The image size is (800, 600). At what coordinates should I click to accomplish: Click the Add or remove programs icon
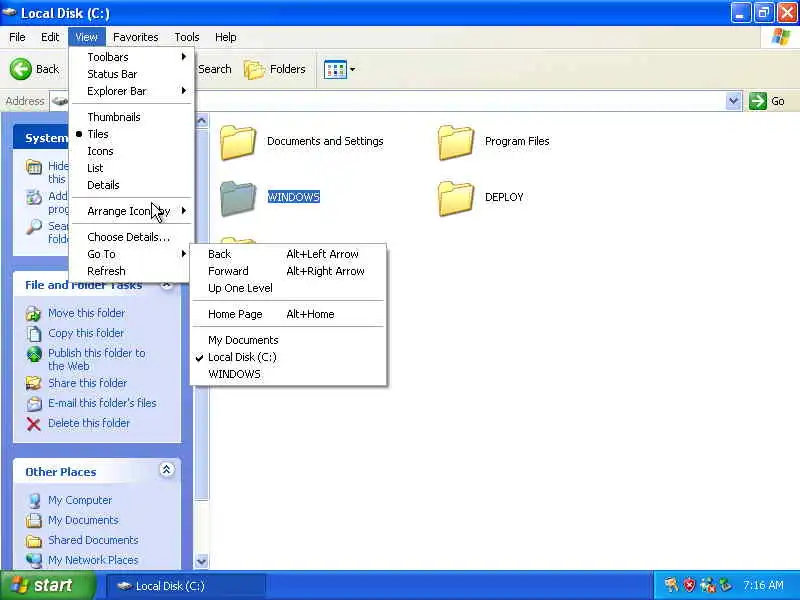[x=34, y=196]
